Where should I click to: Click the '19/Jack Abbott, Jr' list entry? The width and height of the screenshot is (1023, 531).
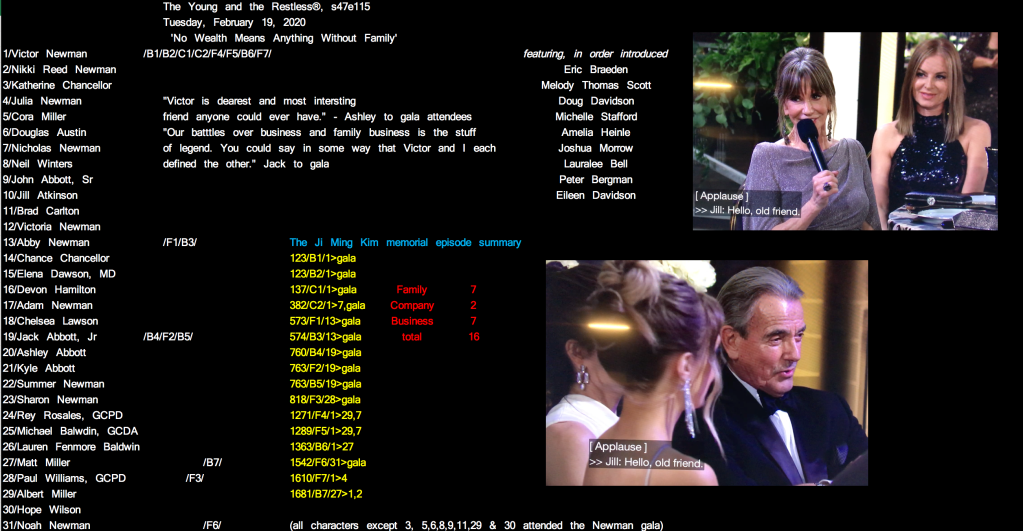[x=50, y=337]
